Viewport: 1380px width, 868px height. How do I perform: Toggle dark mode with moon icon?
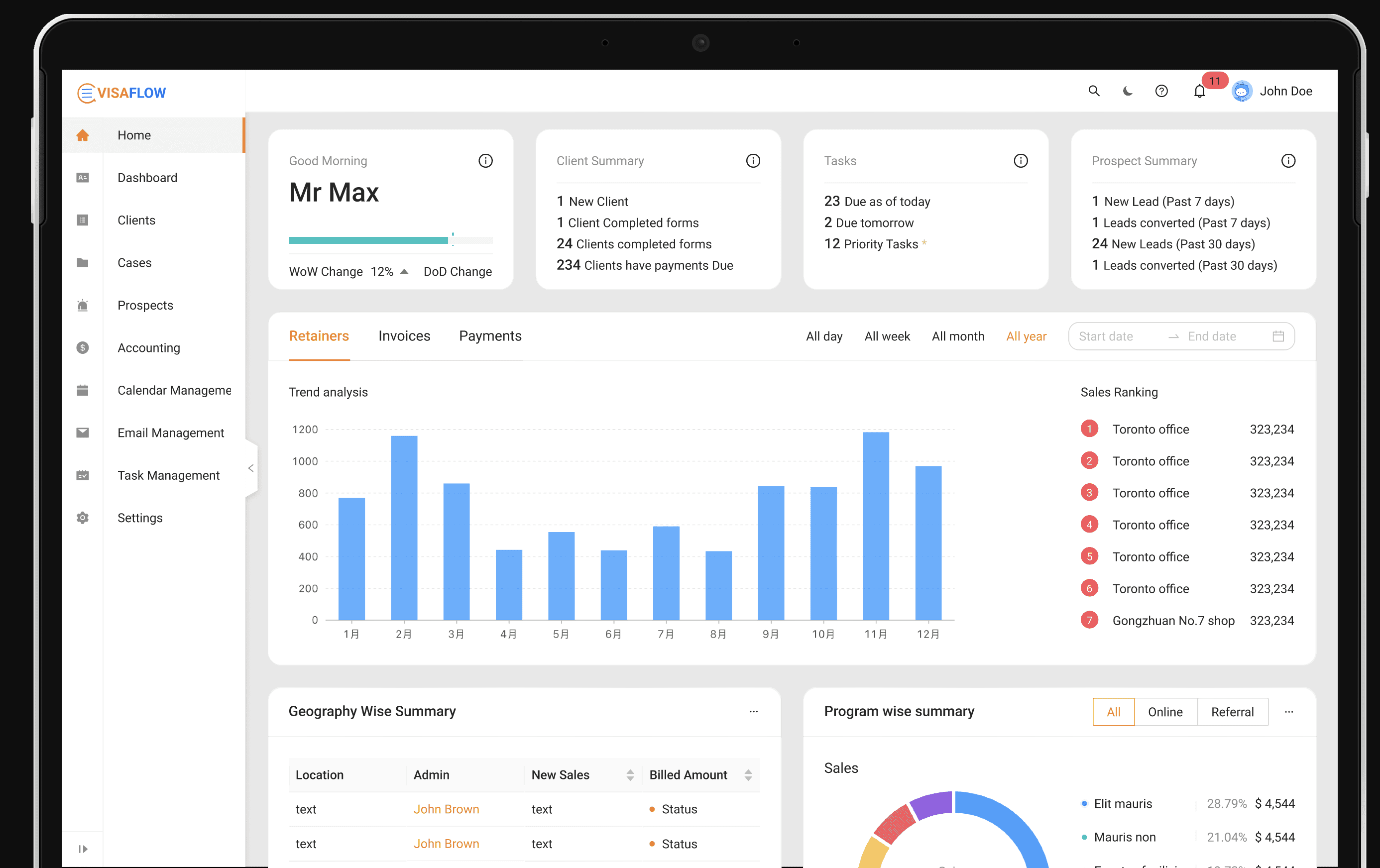1127,91
